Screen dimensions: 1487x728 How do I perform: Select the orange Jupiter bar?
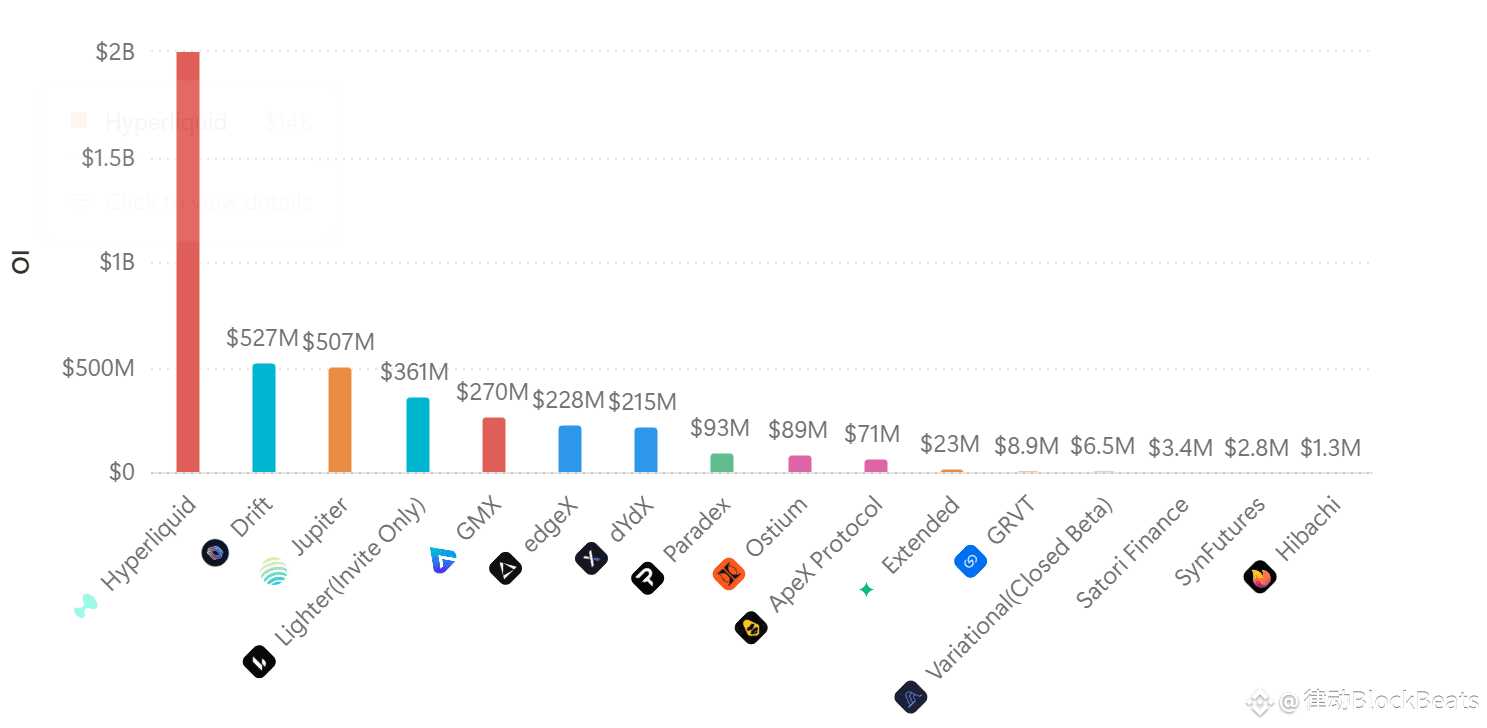pos(340,420)
